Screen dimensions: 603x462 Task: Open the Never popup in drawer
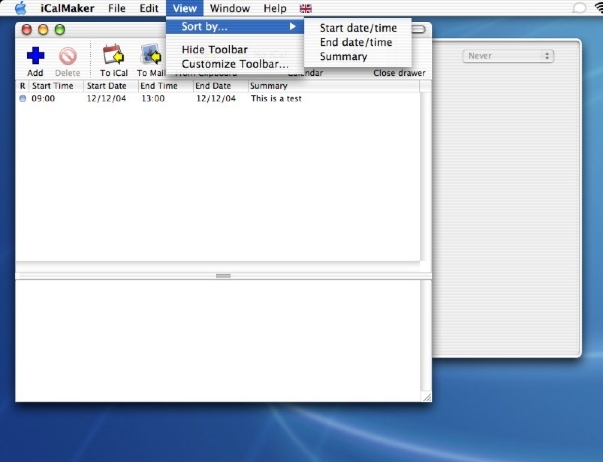[508, 56]
